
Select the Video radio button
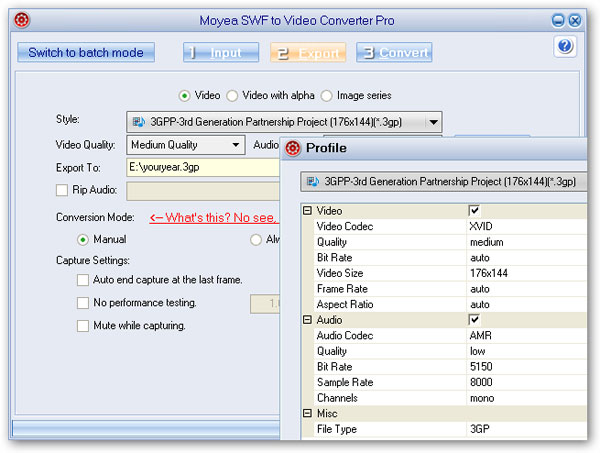pyautogui.click(x=184, y=96)
